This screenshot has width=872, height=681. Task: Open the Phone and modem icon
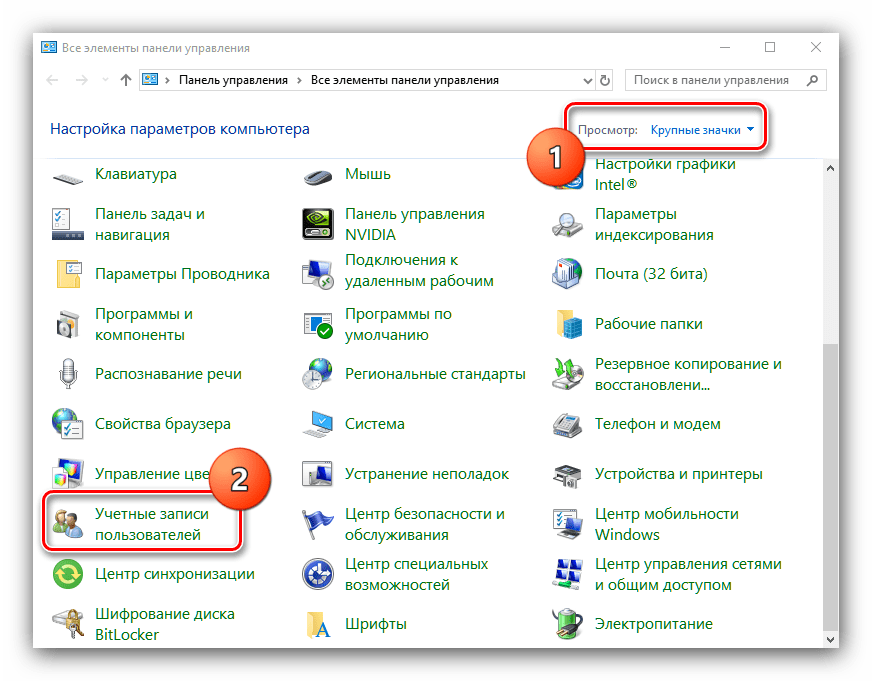point(568,424)
